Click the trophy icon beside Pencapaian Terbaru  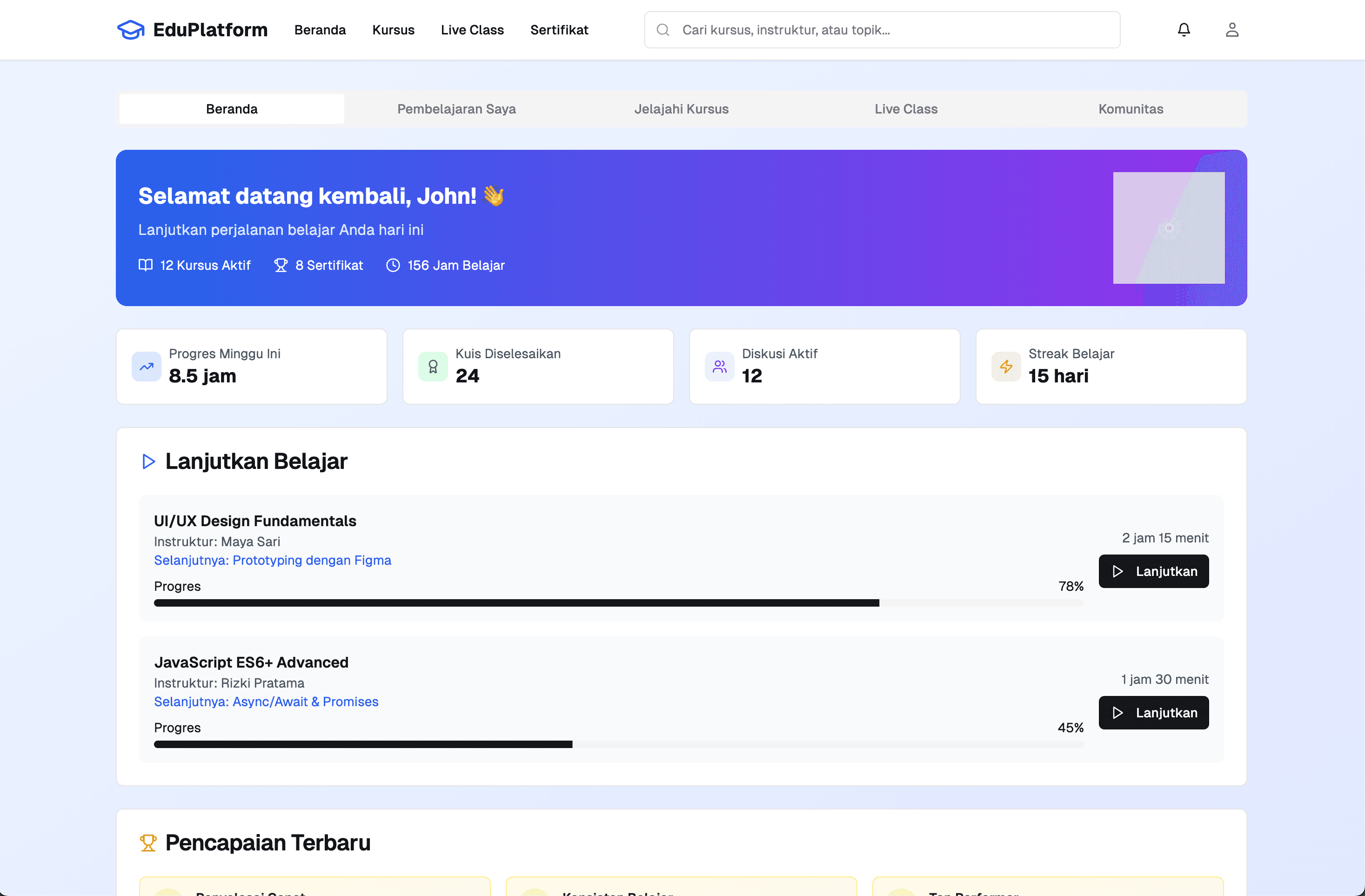[x=148, y=843]
